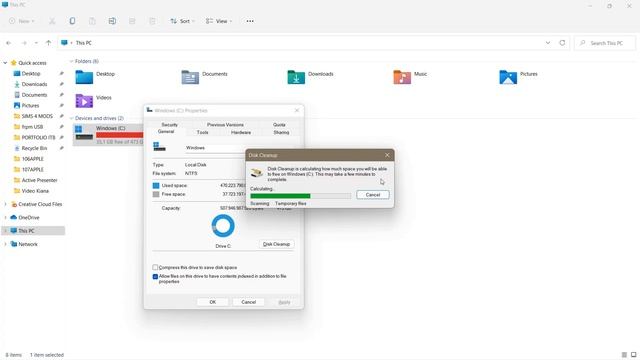Expand the OneDrive tree node

(5, 218)
